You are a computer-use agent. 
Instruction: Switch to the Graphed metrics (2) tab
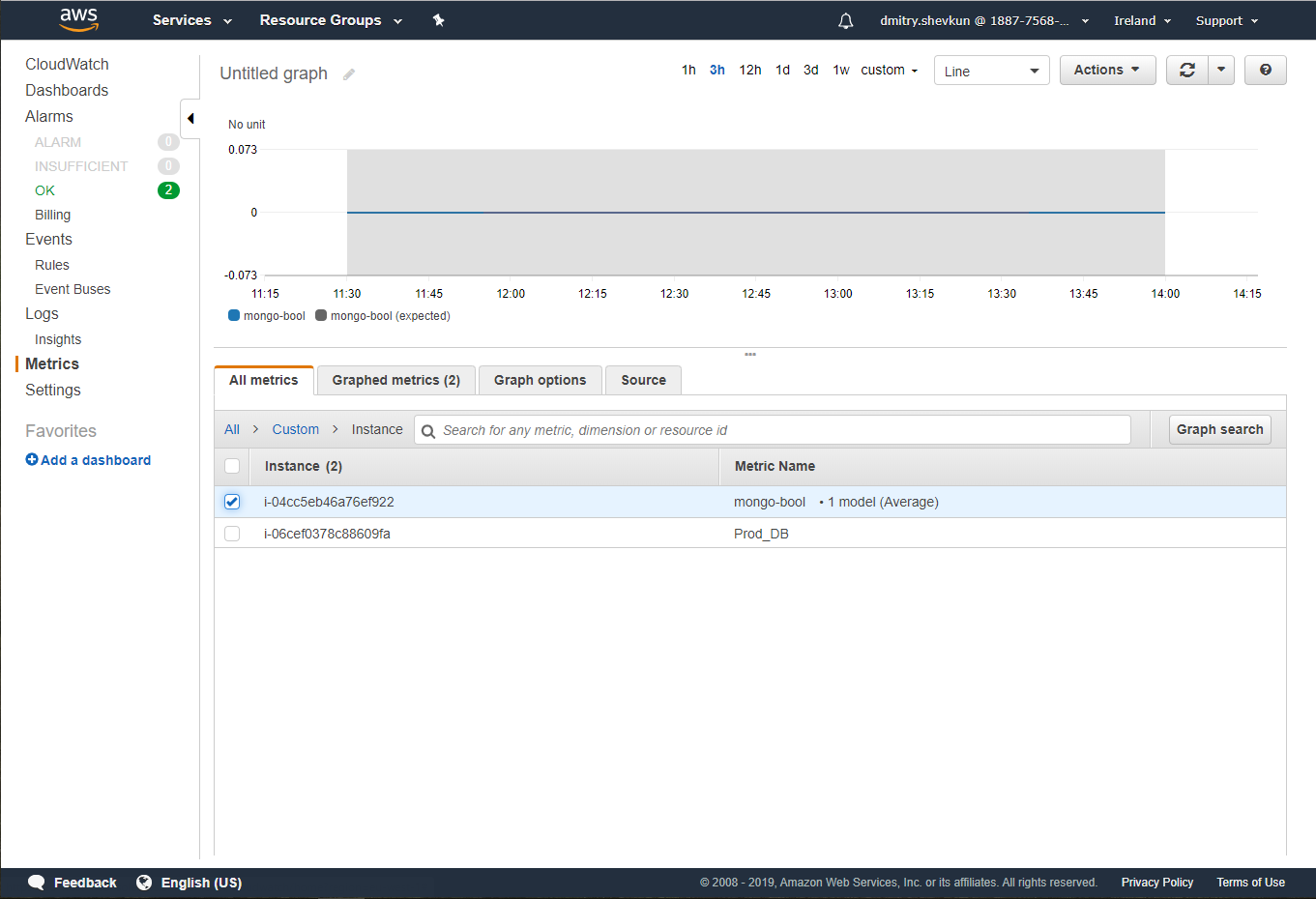pos(395,380)
